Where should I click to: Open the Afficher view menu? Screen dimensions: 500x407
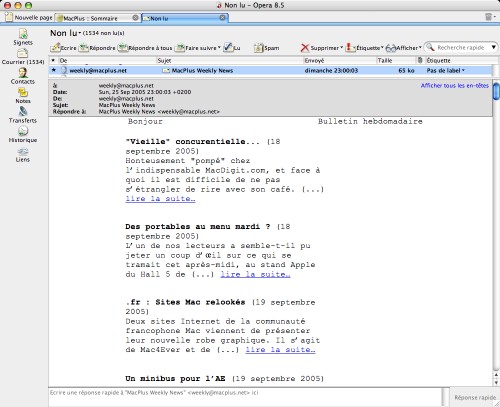(404, 48)
